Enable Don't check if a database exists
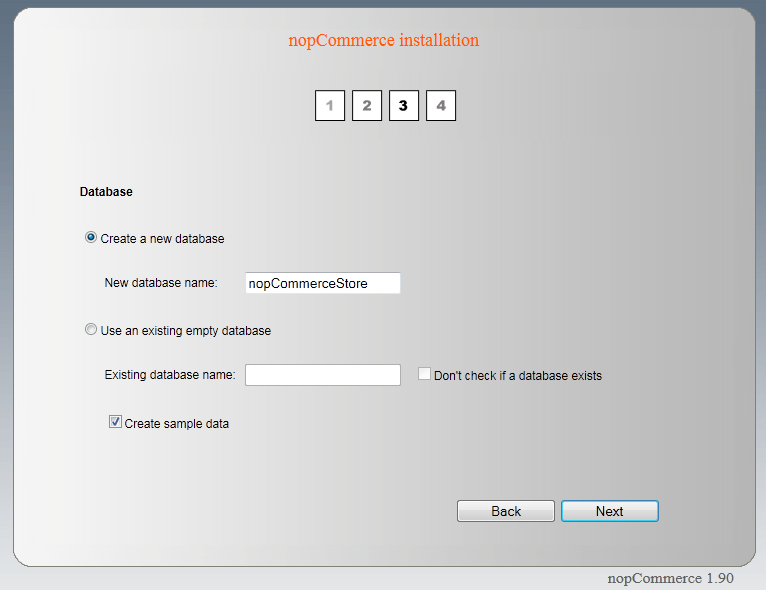Screen dimensions: 766x590 tap(424, 374)
